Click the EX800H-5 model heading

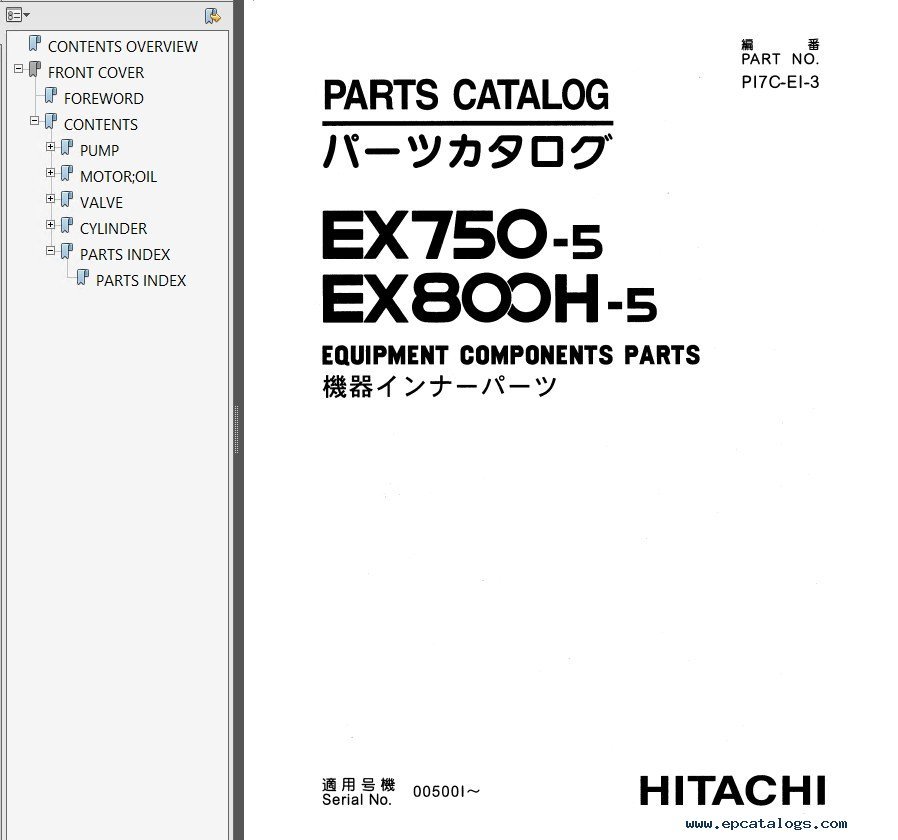tap(489, 298)
